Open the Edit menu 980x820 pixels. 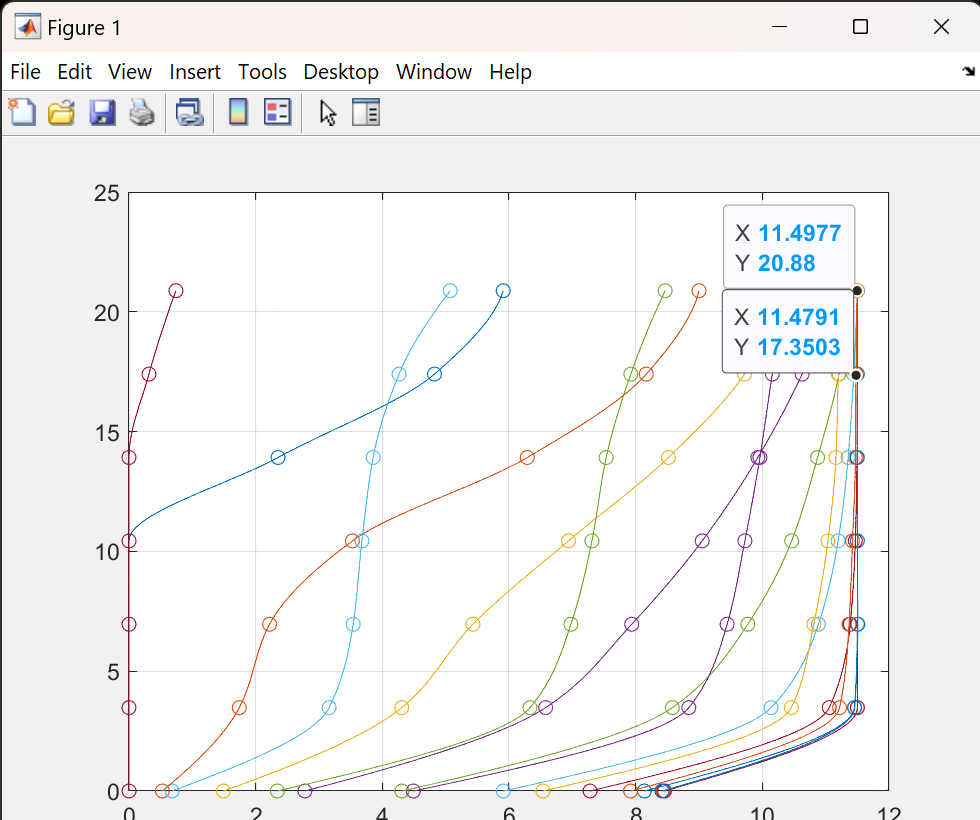click(x=74, y=72)
